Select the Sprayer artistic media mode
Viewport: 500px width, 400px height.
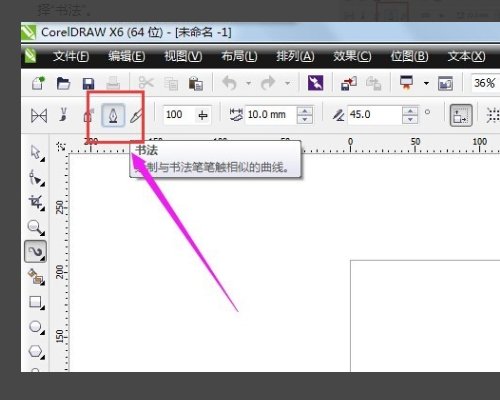pyautogui.click(x=88, y=115)
